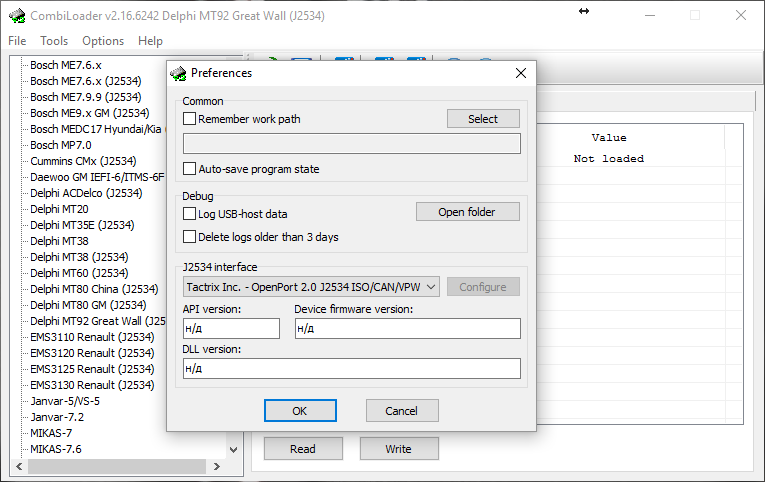Click the CombiLoader app icon in title bar
The height and width of the screenshot is (482, 765).
click(x=17, y=16)
